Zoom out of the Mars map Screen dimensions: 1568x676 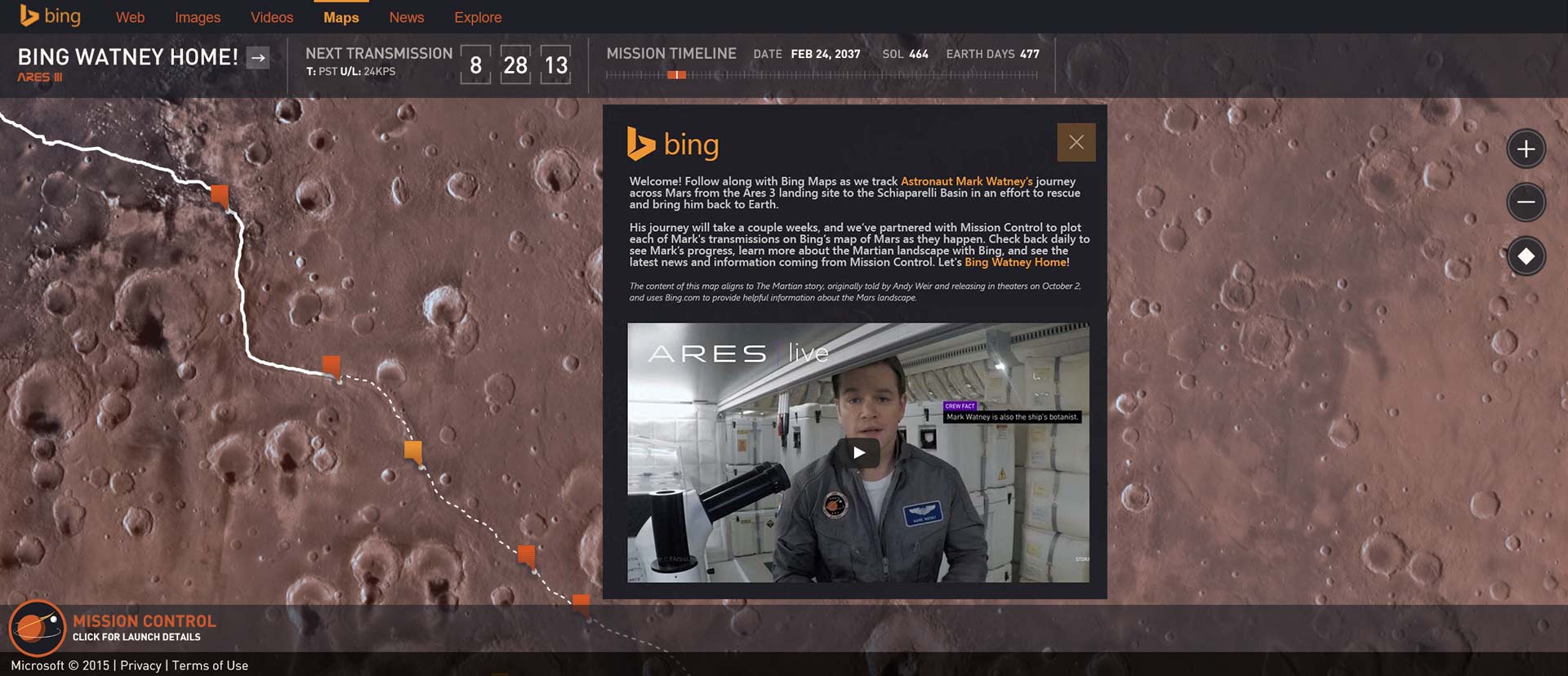1526,202
